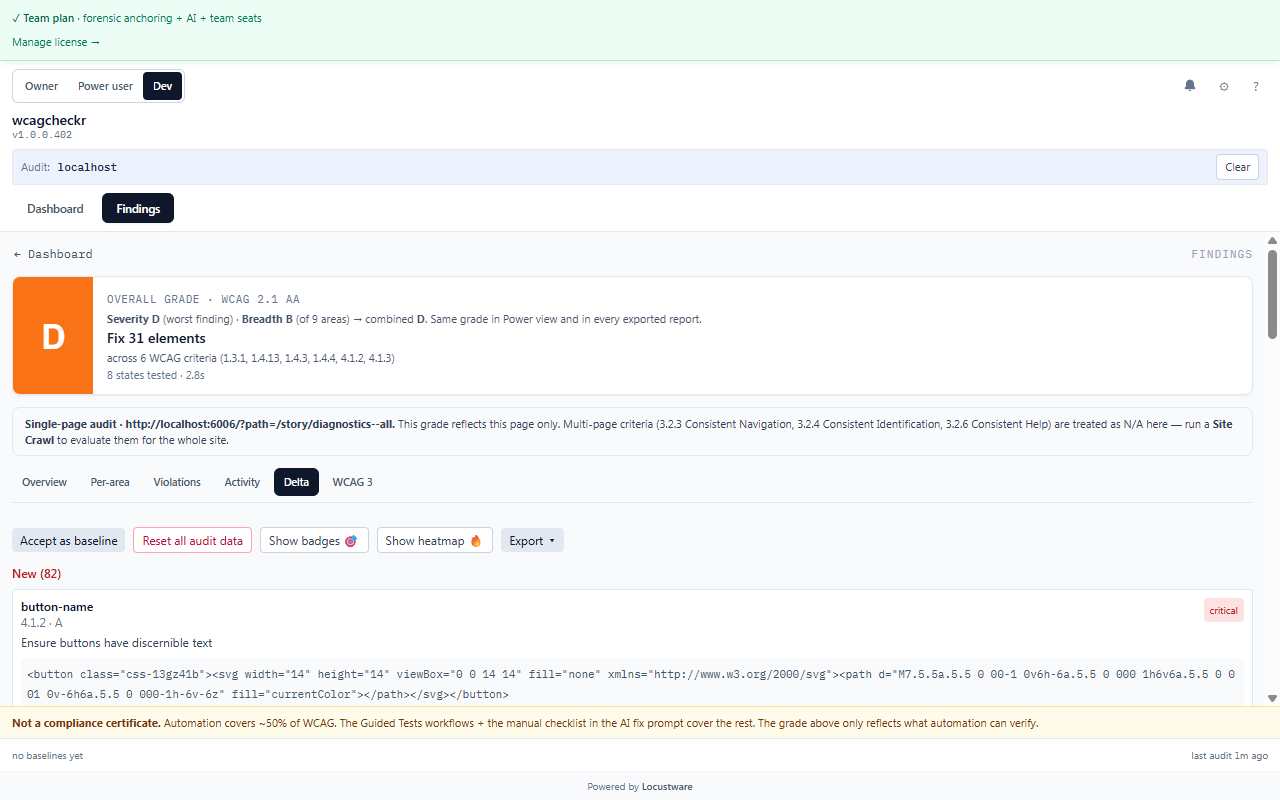Click the button-name finding title
1280x800 pixels.
point(57,607)
